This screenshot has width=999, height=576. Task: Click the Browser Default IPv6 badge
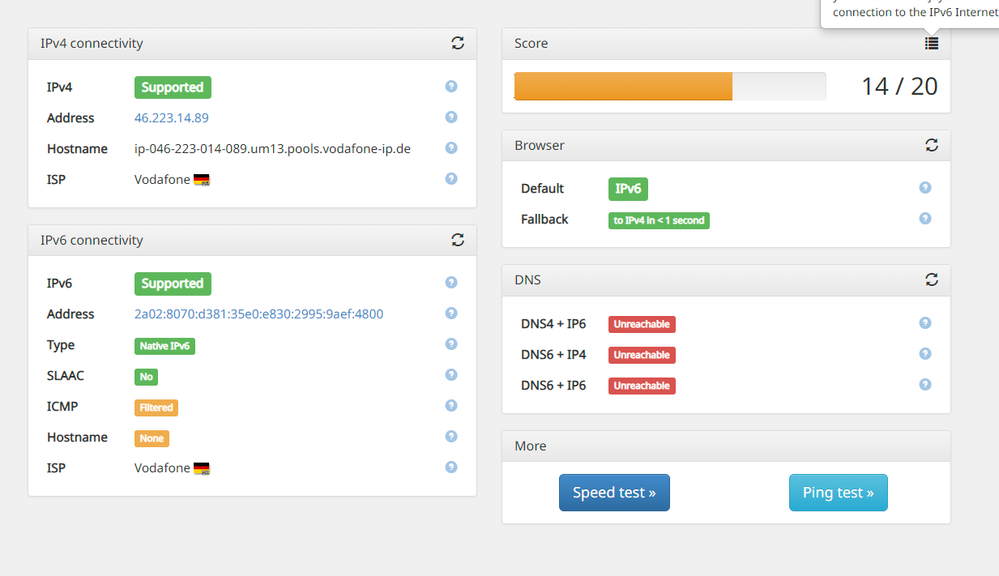tap(628, 188)
